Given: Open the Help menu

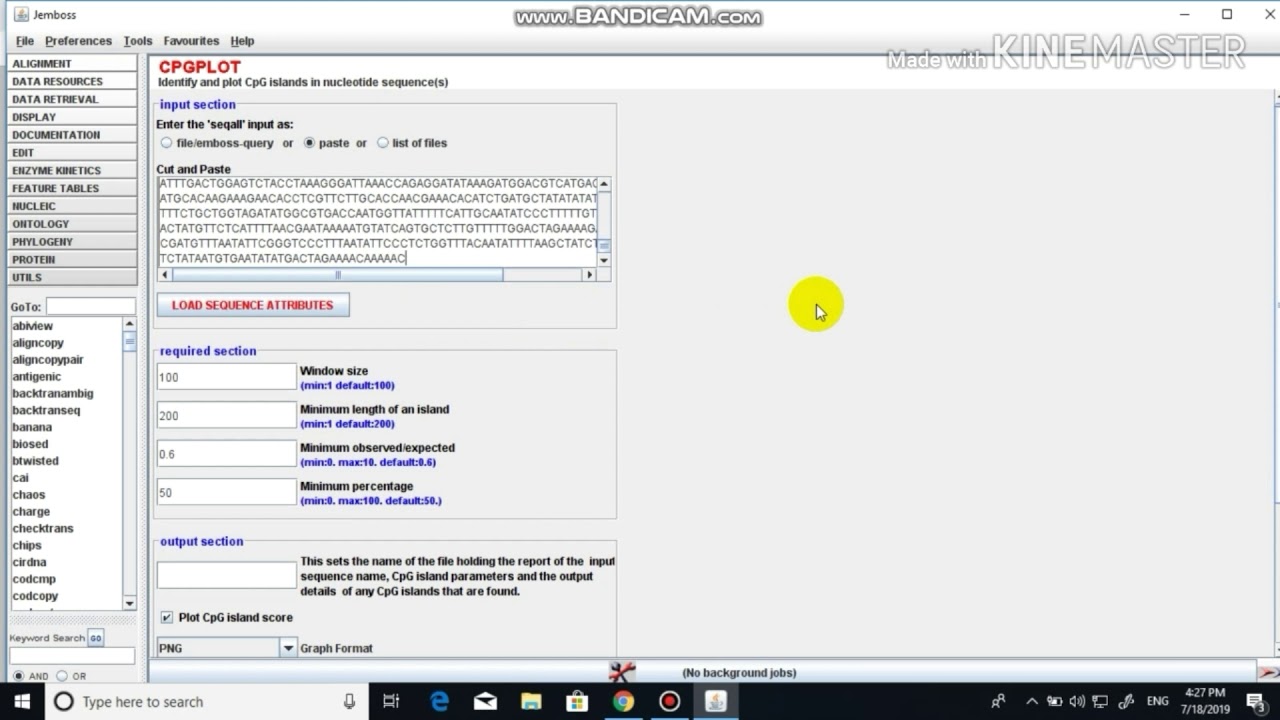Looking at the screenshot, I should tap(242, 41).
